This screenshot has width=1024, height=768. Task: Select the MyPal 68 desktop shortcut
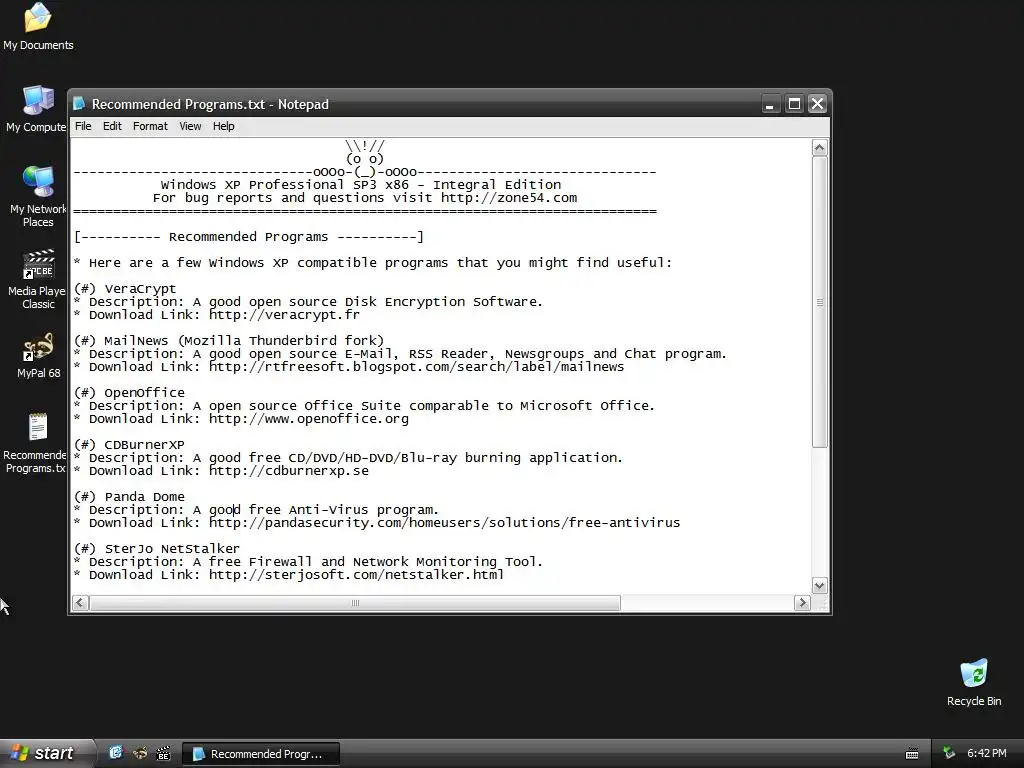point(39,356)
